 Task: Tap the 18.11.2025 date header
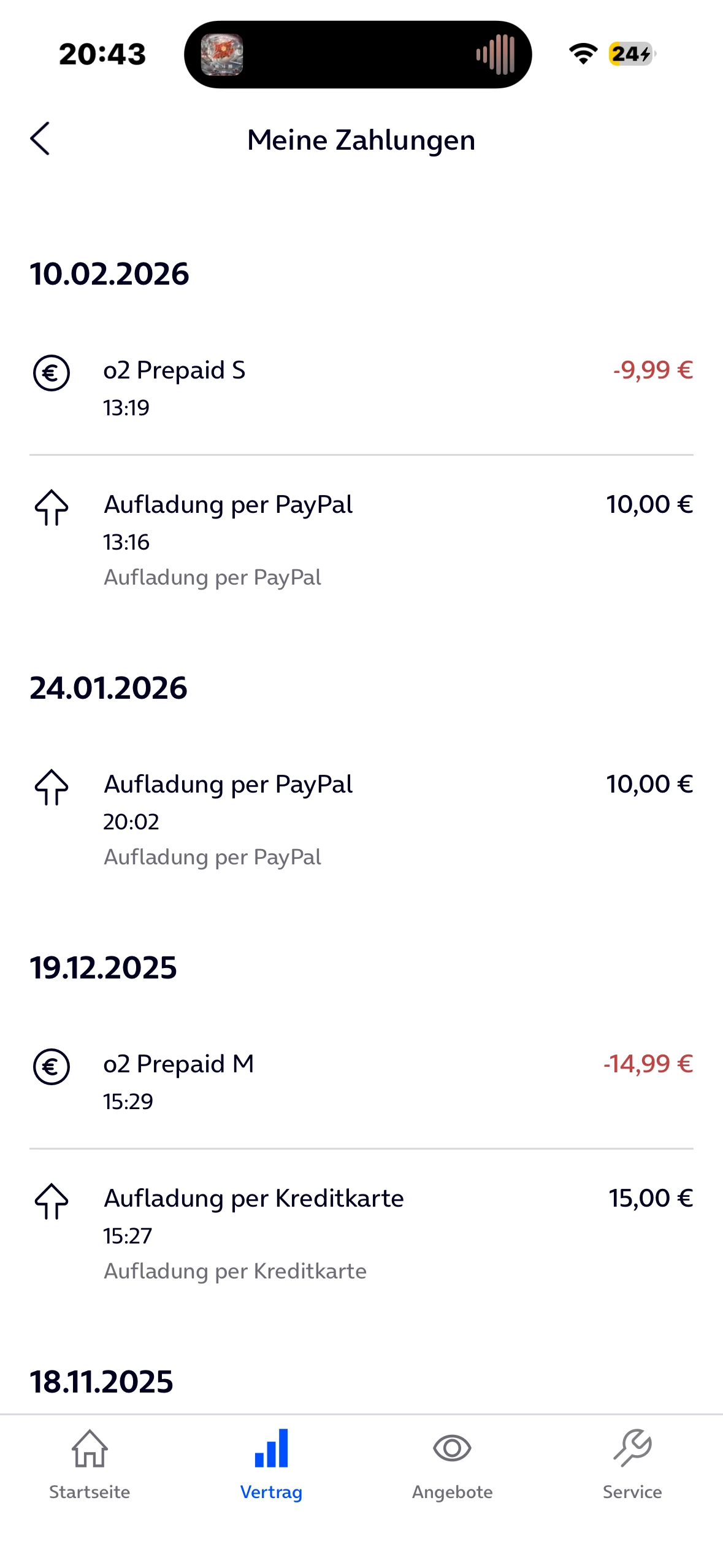point(102,1382)
